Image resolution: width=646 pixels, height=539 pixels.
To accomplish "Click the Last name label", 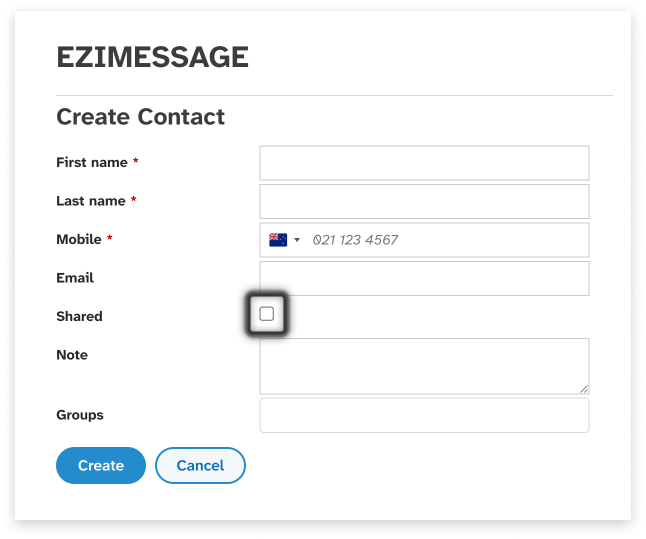I will 91,201.
